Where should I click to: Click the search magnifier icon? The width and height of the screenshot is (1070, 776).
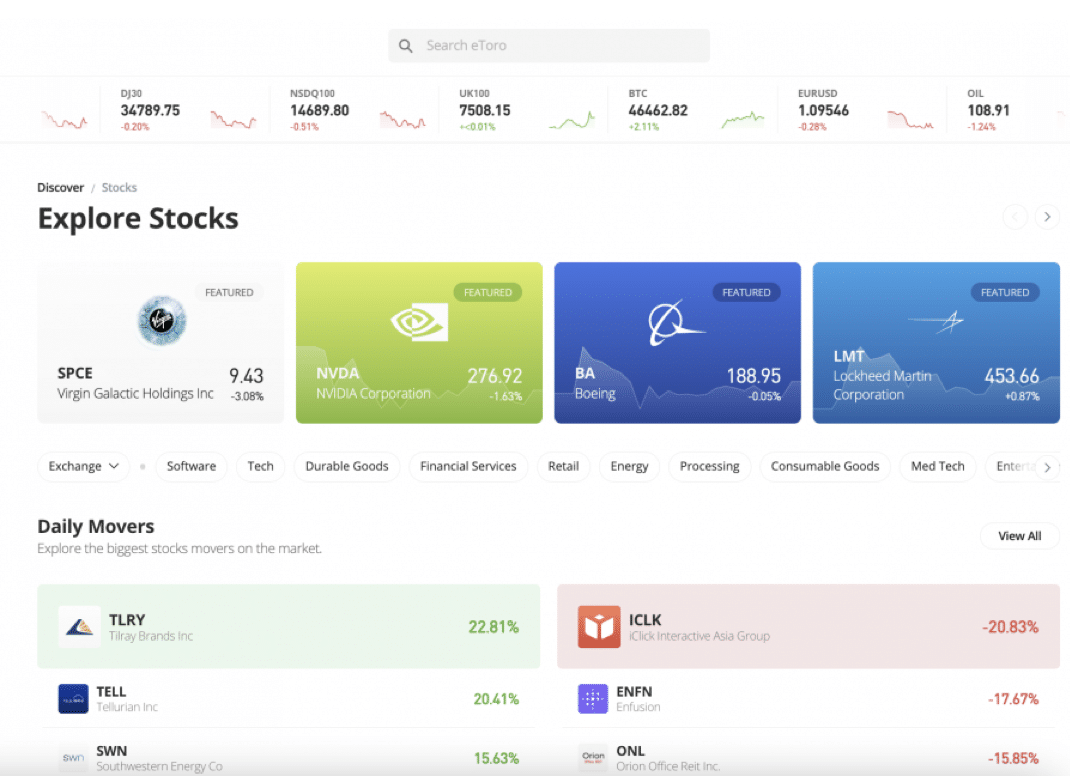(x=406, y=46)
